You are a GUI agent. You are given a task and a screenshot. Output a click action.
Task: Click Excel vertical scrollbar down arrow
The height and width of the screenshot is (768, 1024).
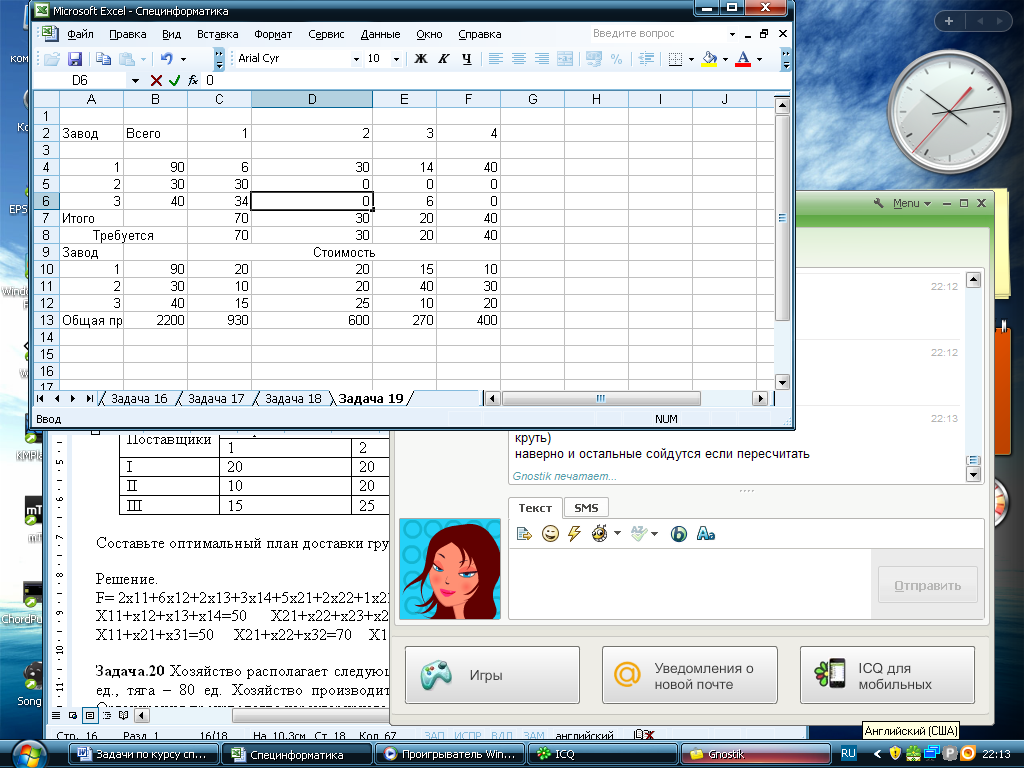coord(782,383)
